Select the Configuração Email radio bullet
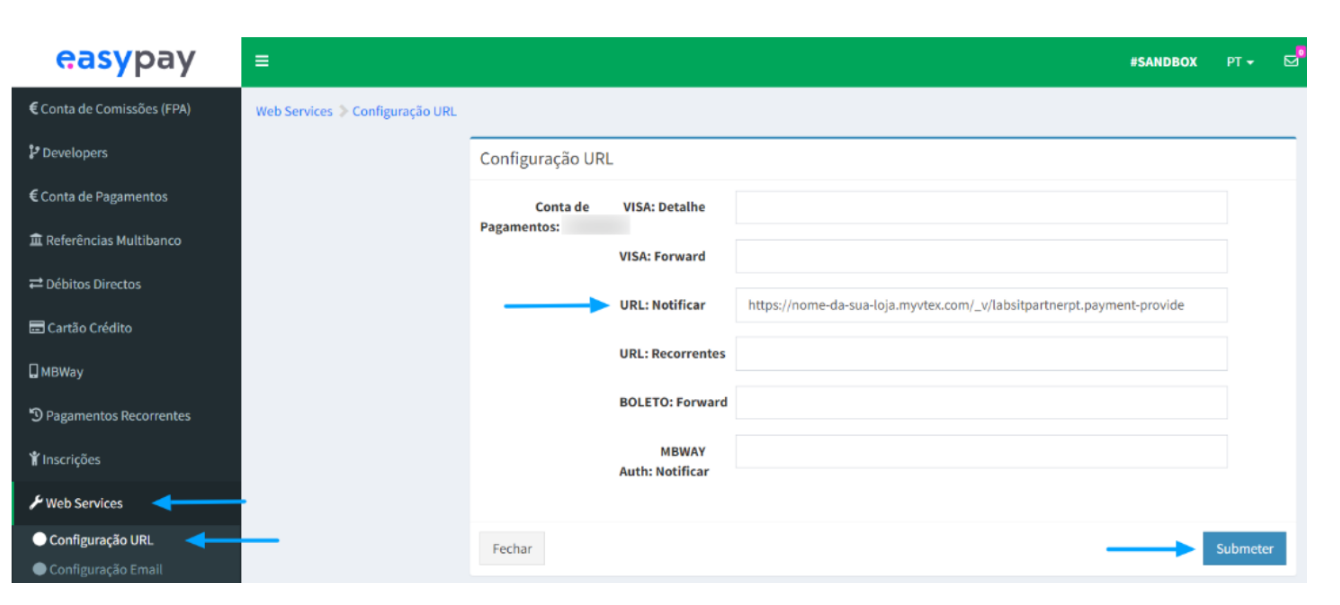The width and height of the screenshot is (1340, 605). coord(39,568)
